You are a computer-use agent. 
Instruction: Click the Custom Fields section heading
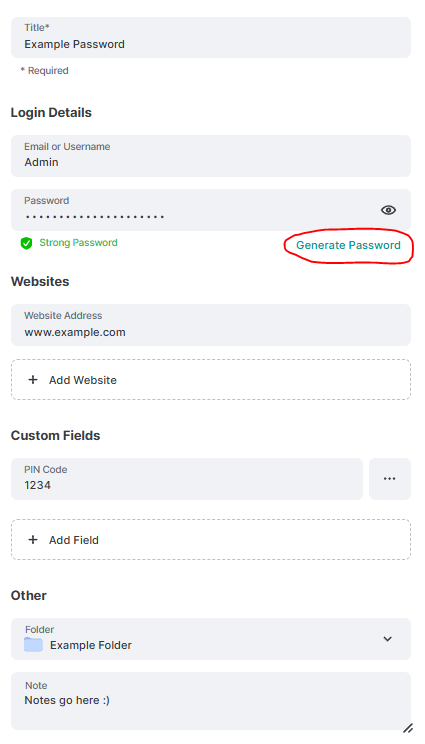tap(55, 436)
